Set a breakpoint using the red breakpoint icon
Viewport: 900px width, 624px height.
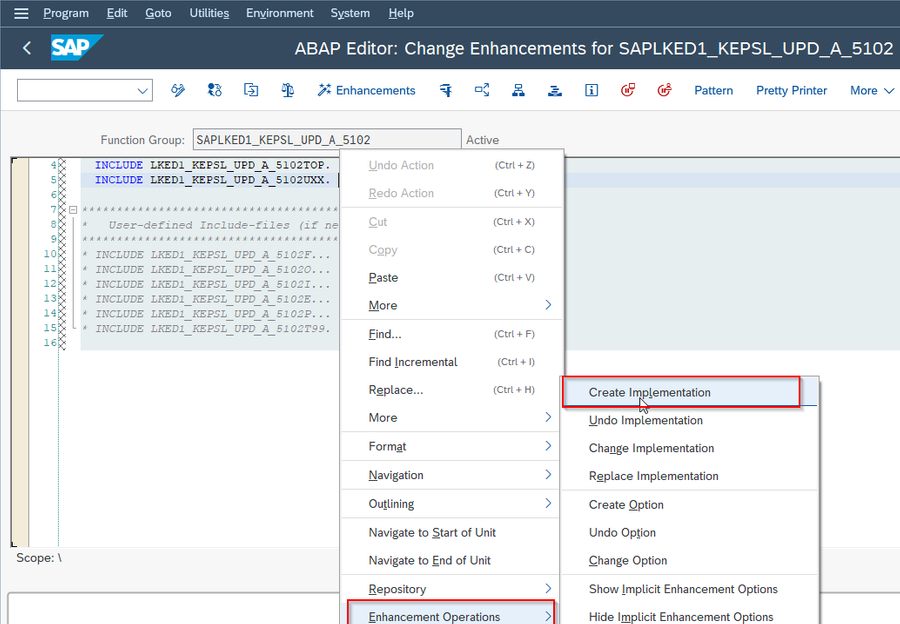(x=628, y=90)
